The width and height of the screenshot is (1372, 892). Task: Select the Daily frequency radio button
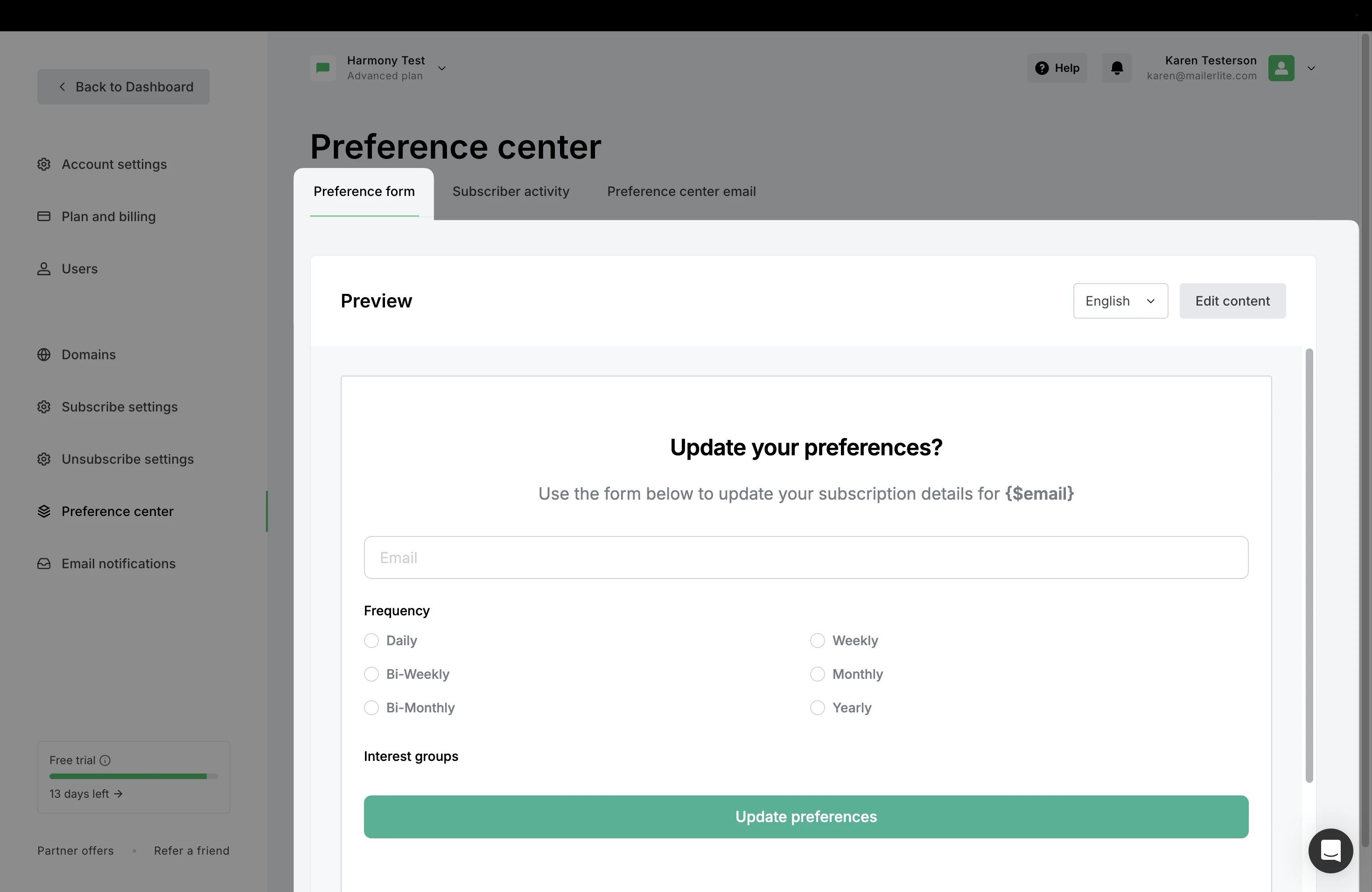pos(371,641)
